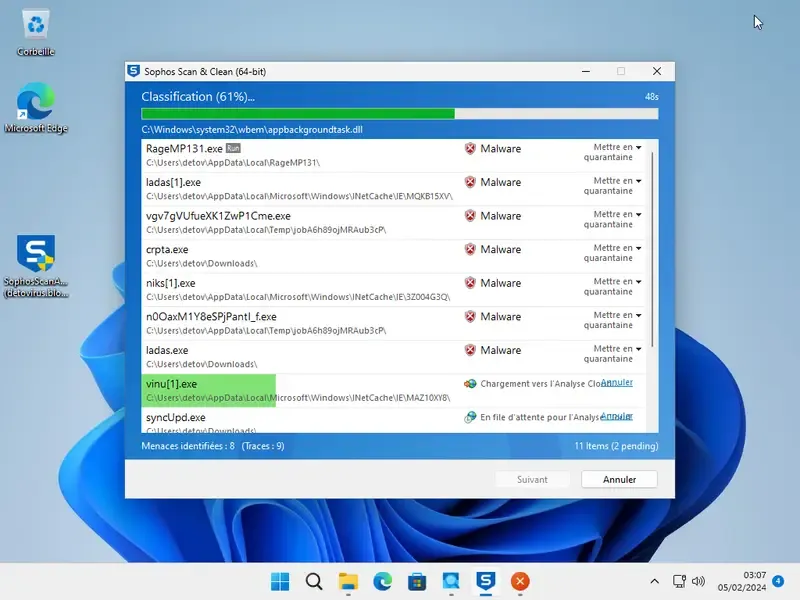Click the 48s remaining time label
800x600 pixels.
(652, 96)
